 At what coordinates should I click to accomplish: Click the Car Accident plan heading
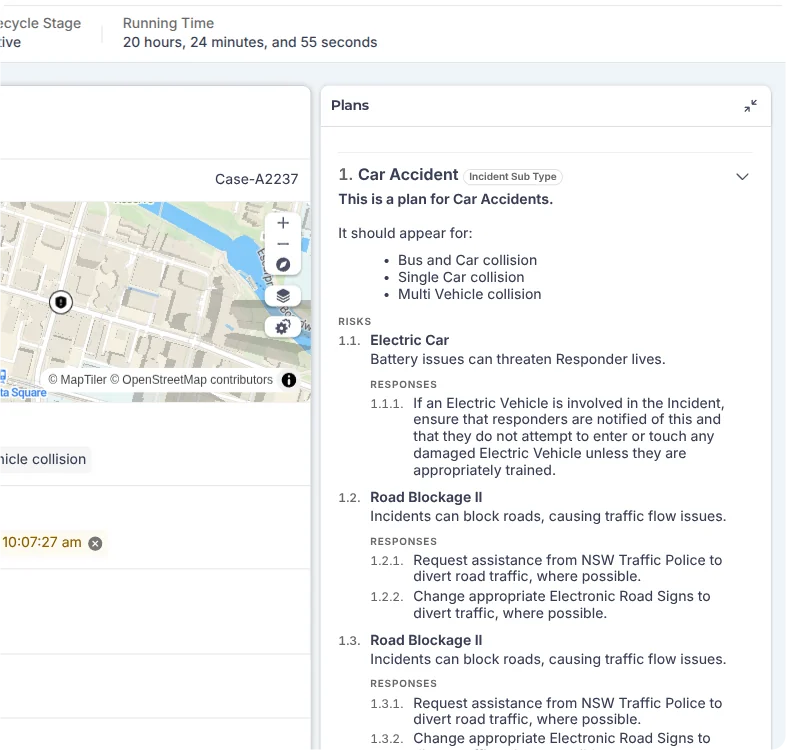(408, 174)
